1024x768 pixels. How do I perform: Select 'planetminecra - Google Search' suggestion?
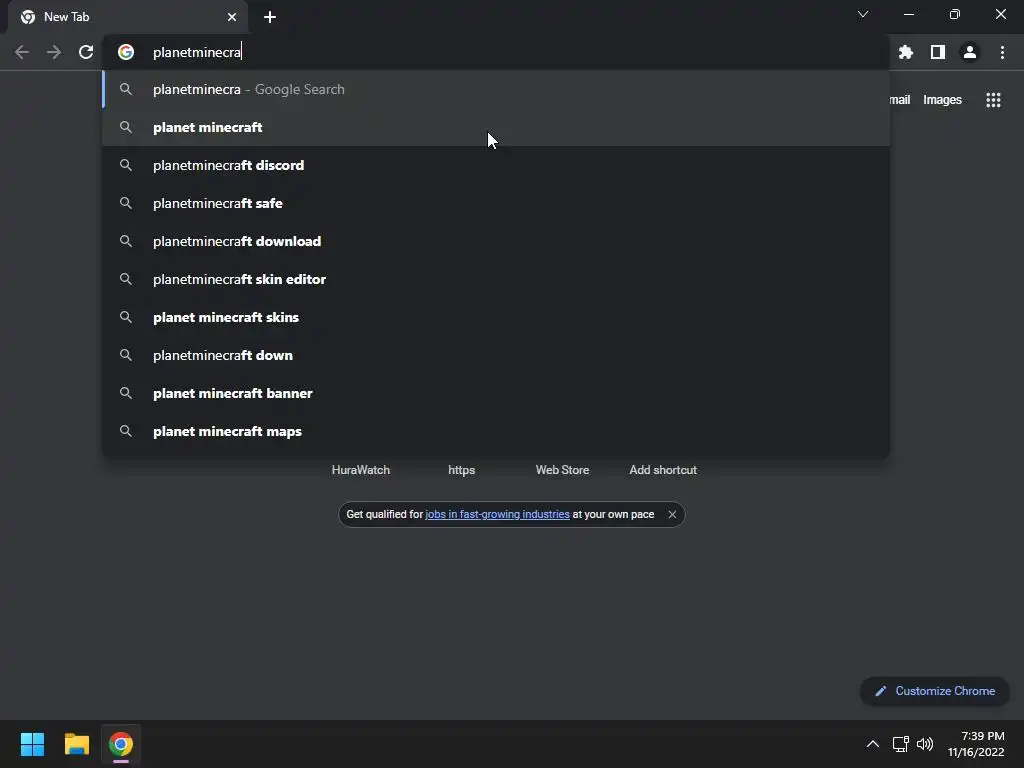tap(496, 89)
